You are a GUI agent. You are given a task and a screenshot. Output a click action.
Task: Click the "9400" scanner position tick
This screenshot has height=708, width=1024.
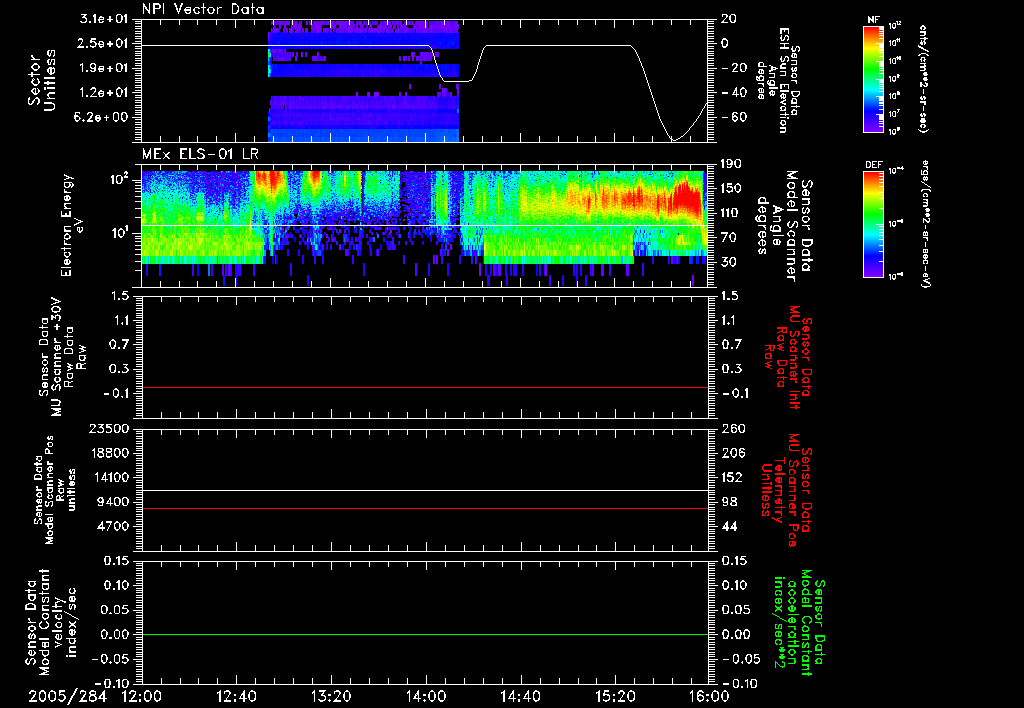(112, 502)
